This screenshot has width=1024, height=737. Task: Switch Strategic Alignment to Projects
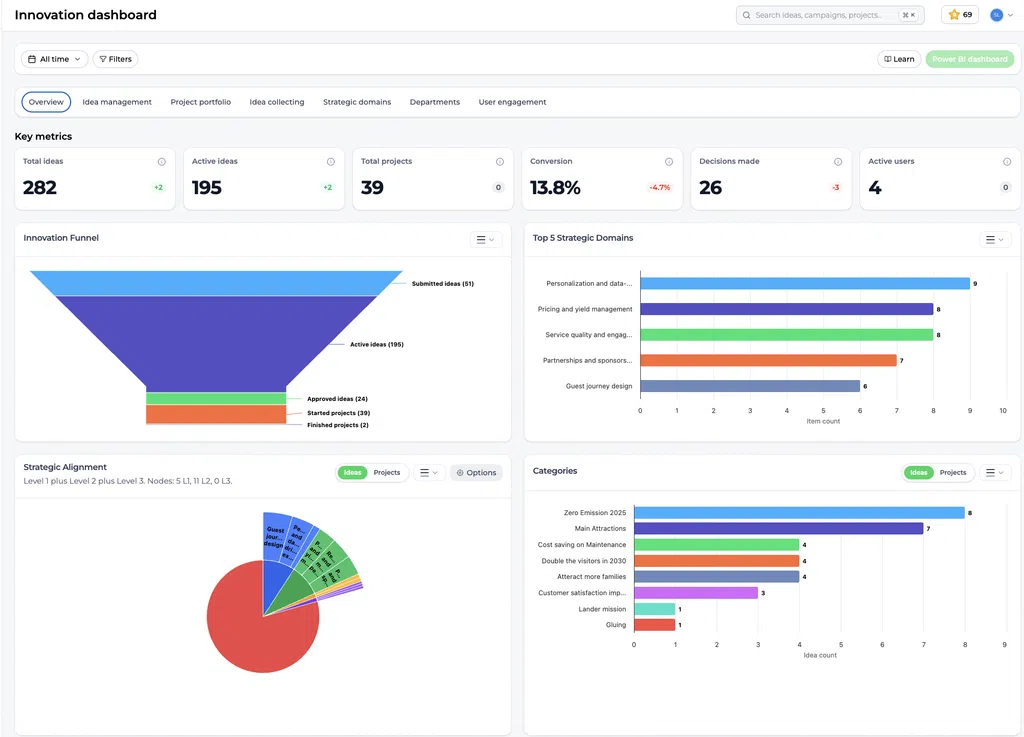click(x=387, y=473)
